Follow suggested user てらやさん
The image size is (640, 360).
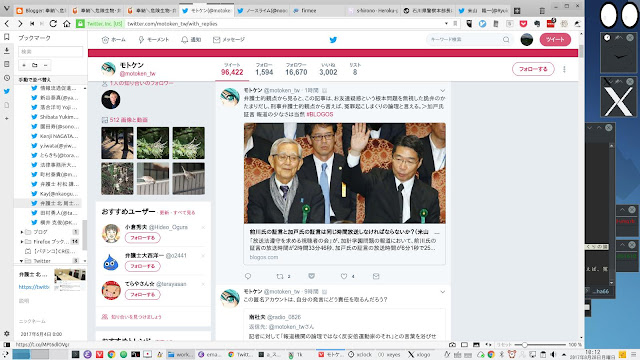pyautogui.click(x=142, y=295)
